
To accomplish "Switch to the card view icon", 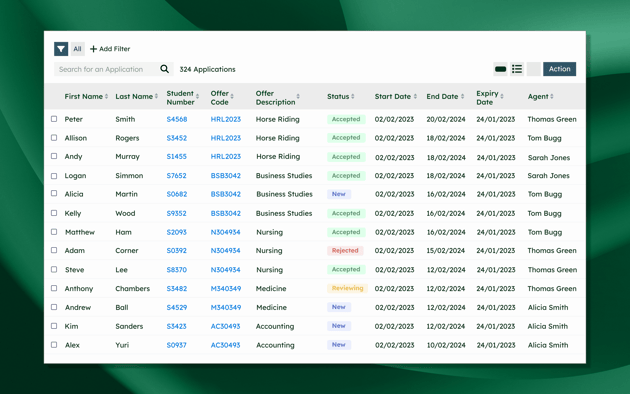I will click(x=500, y=69).
